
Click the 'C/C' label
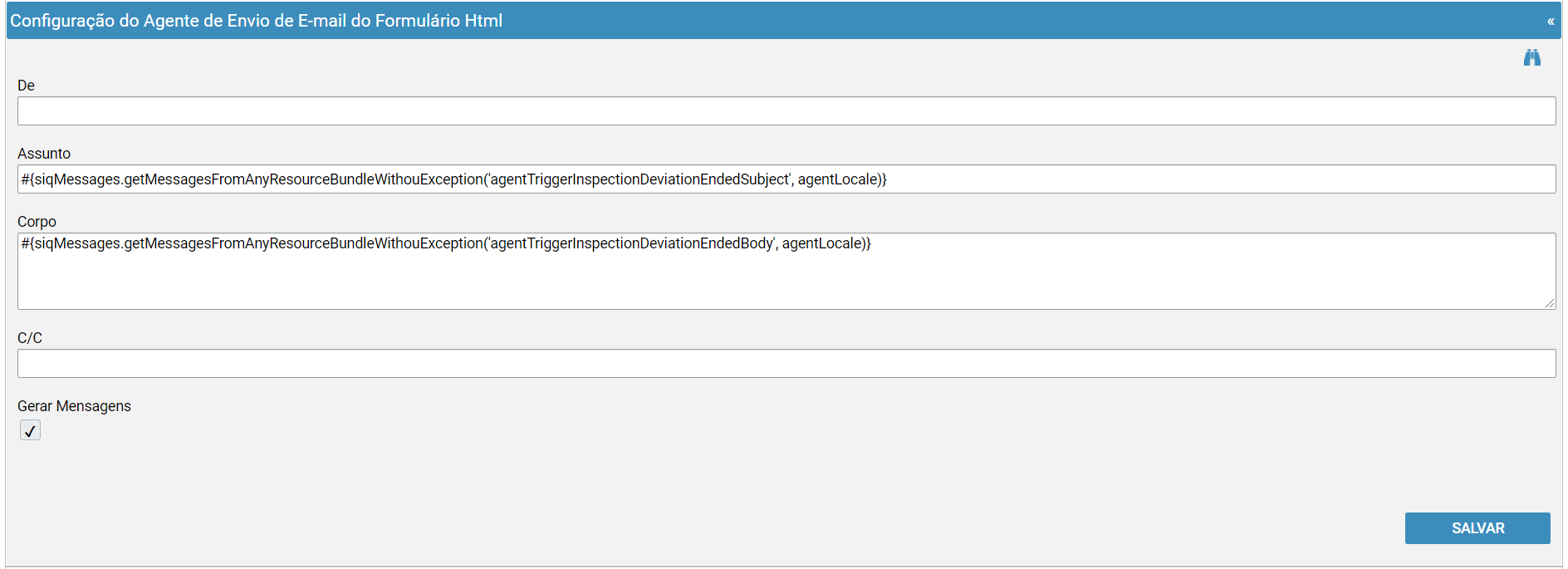30,338
